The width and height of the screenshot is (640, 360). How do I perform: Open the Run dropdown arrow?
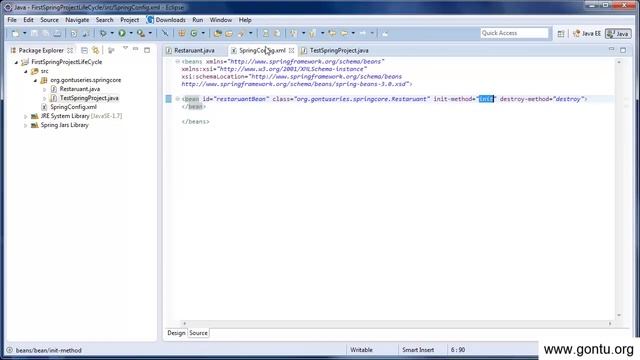(131, 33)
